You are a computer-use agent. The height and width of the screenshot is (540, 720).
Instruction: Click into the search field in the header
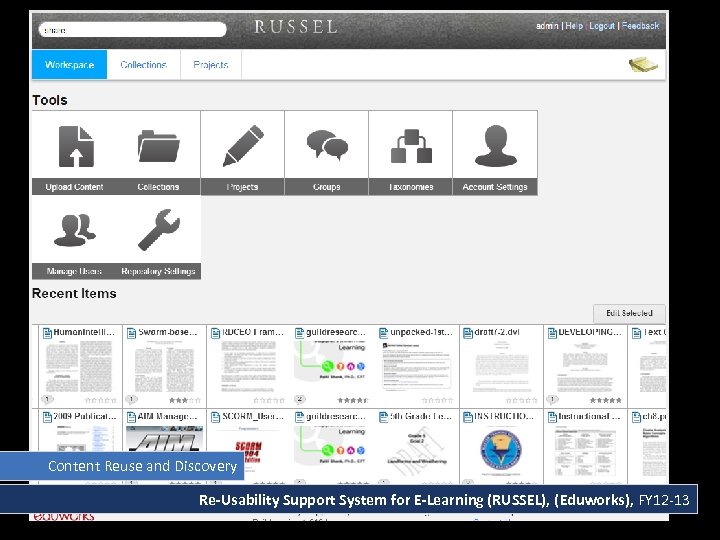tap(133, 30)
